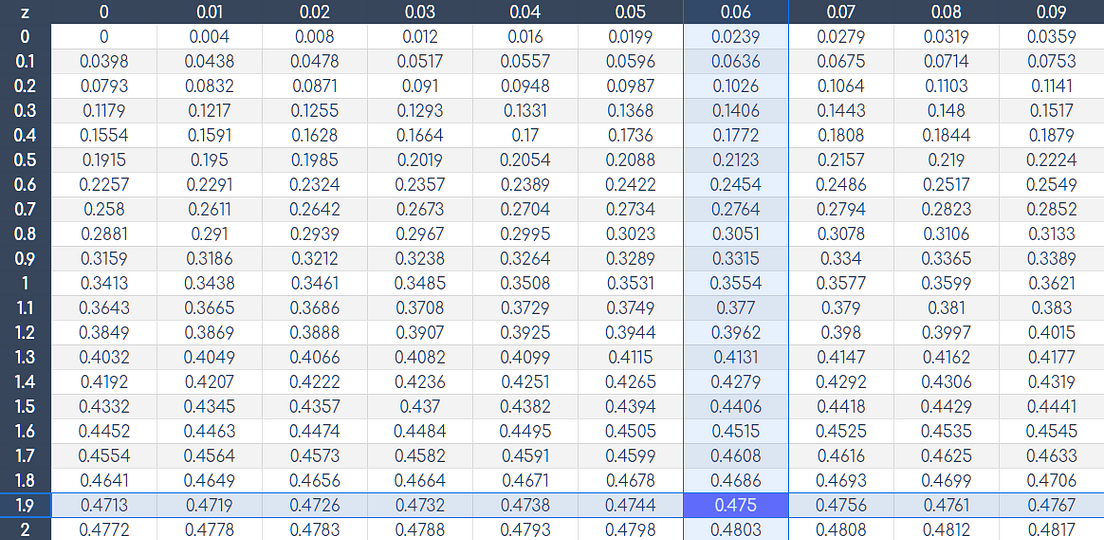
Task: Click the 1.9 row header
Action: click(x=25, y=506)
